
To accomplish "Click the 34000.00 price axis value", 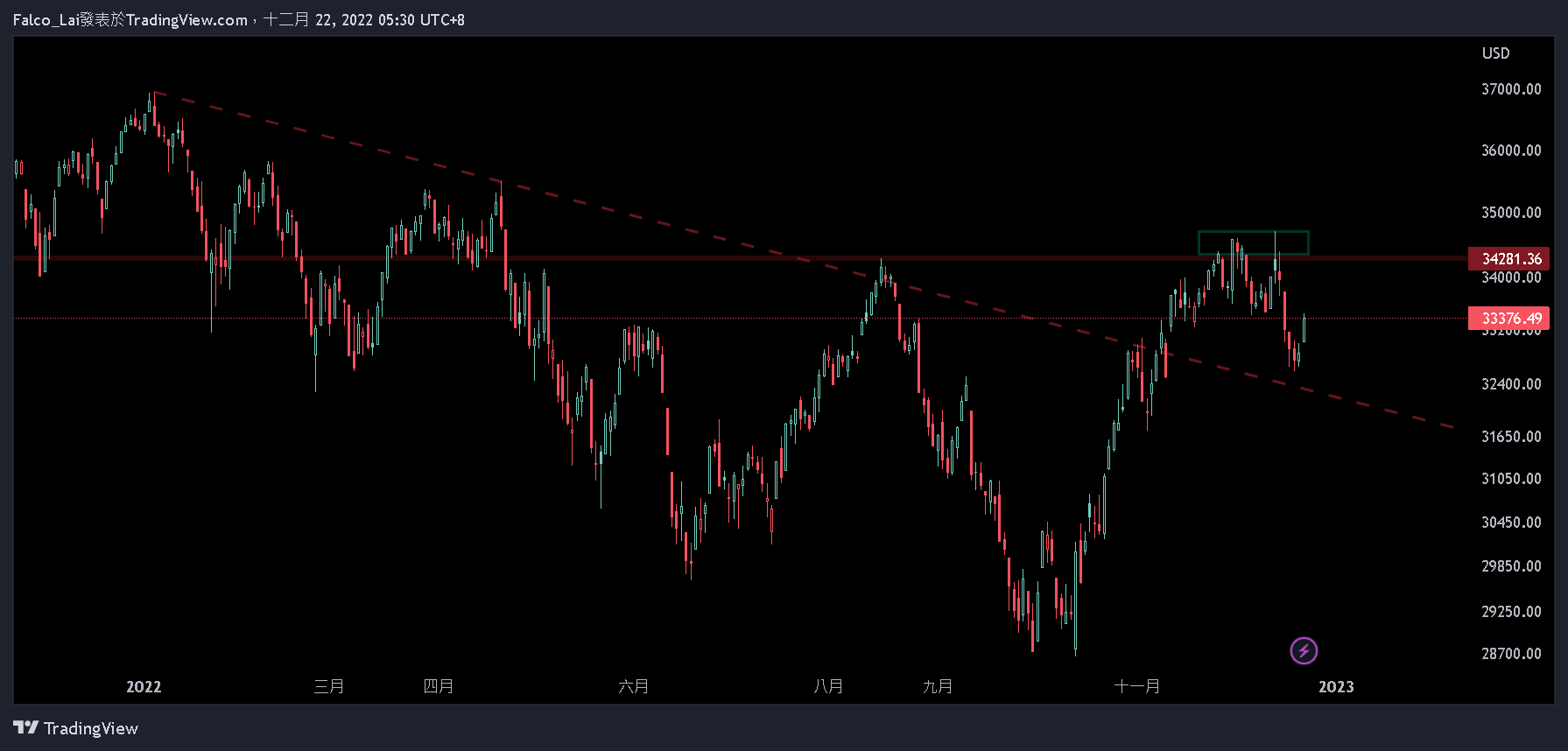I will tap(1511, 278).
